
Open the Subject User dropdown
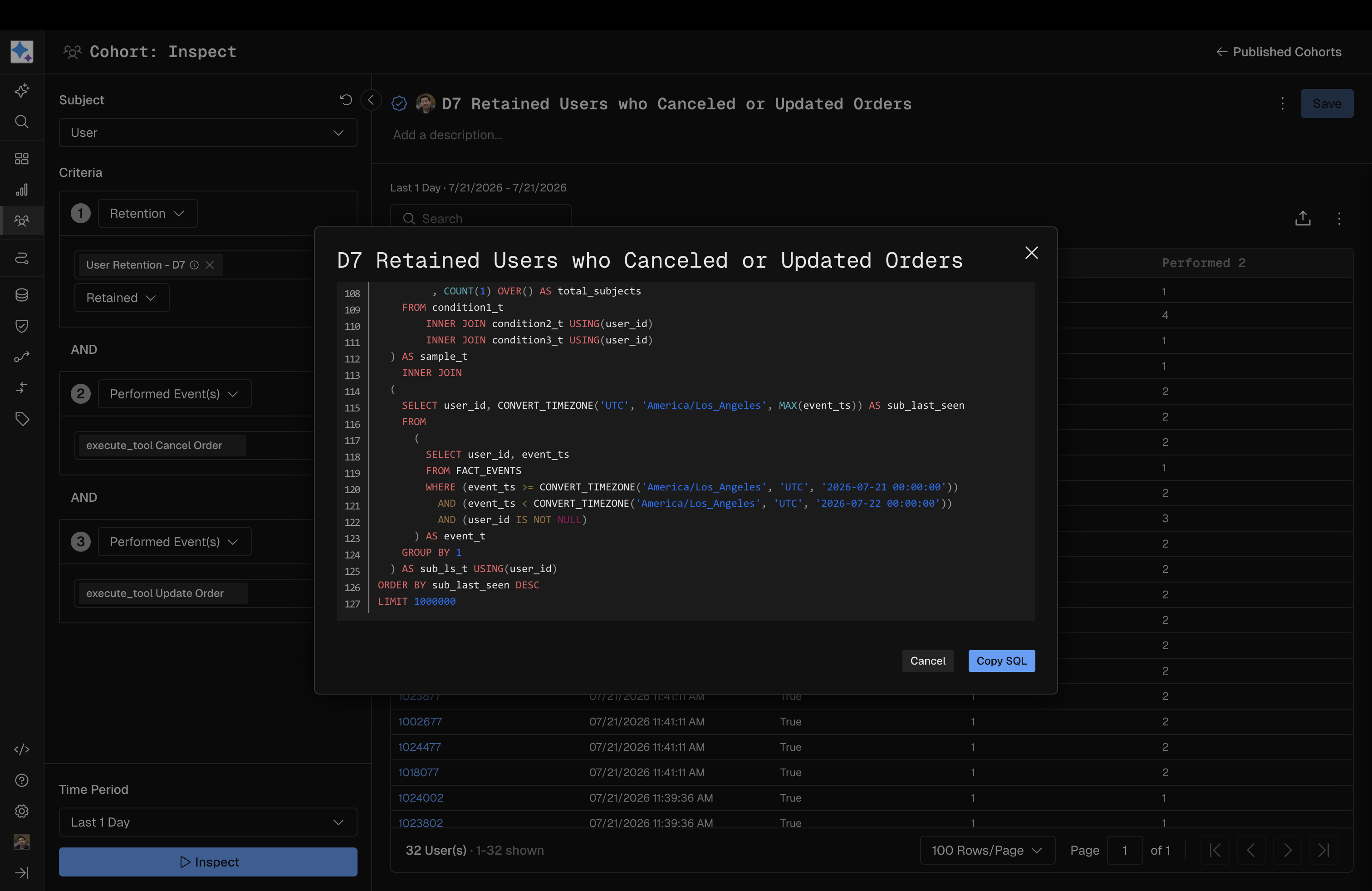tap(208, 132)
